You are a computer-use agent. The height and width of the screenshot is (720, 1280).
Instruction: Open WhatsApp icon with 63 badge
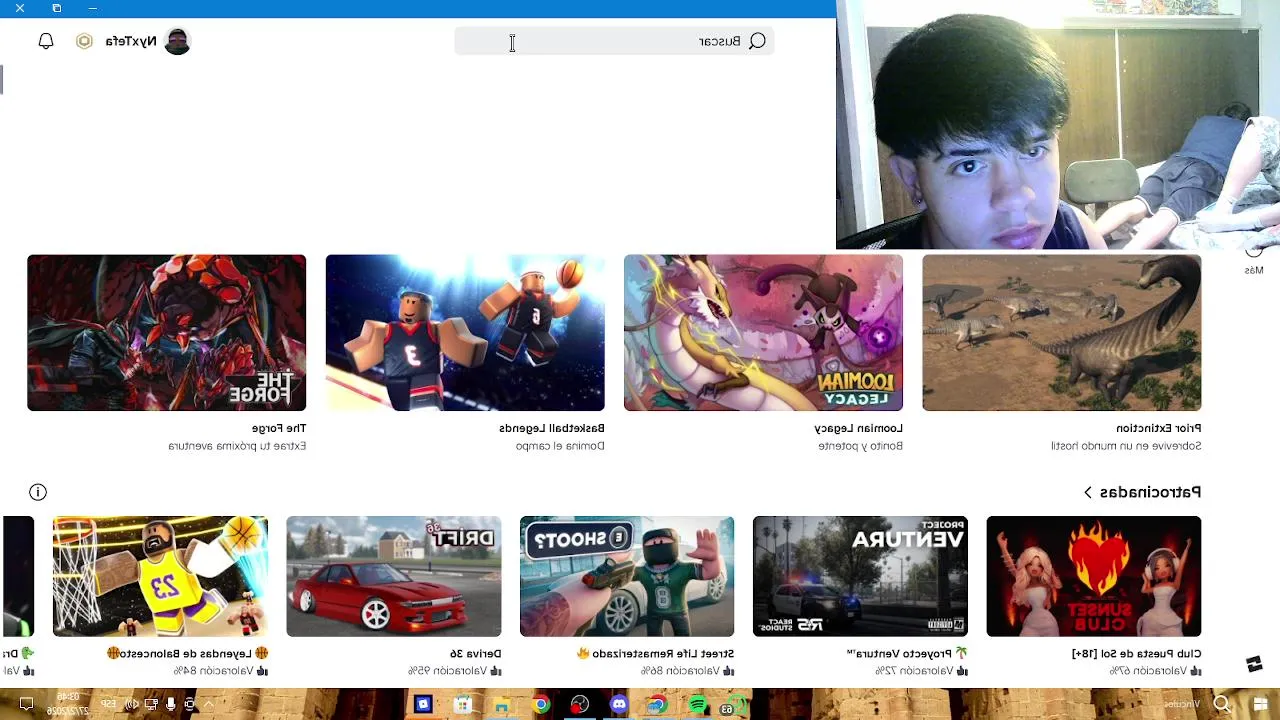coord(734,705)
